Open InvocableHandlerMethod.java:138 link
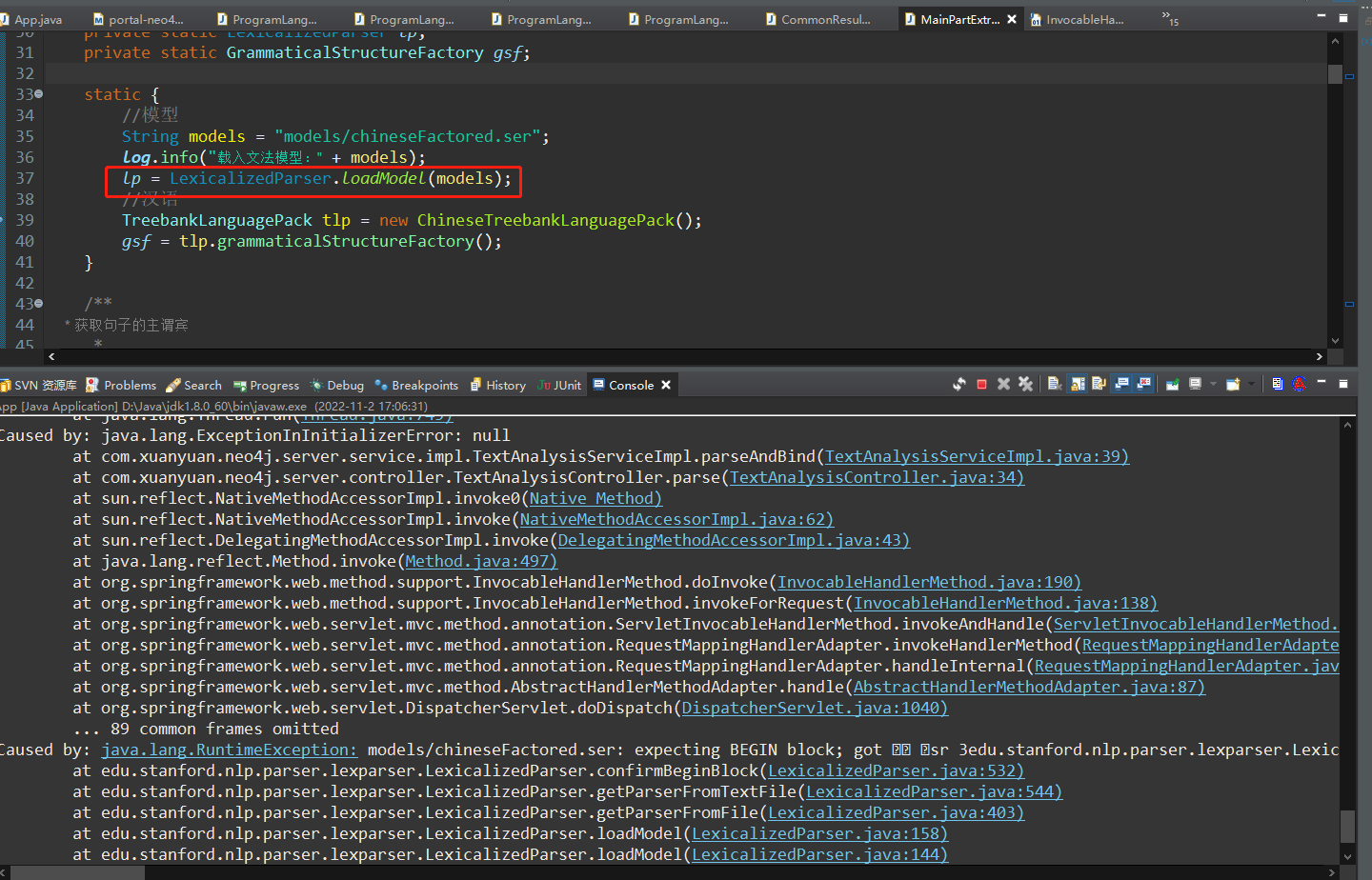Screen dimensions: 1372x880 [x=1005, y=603]
